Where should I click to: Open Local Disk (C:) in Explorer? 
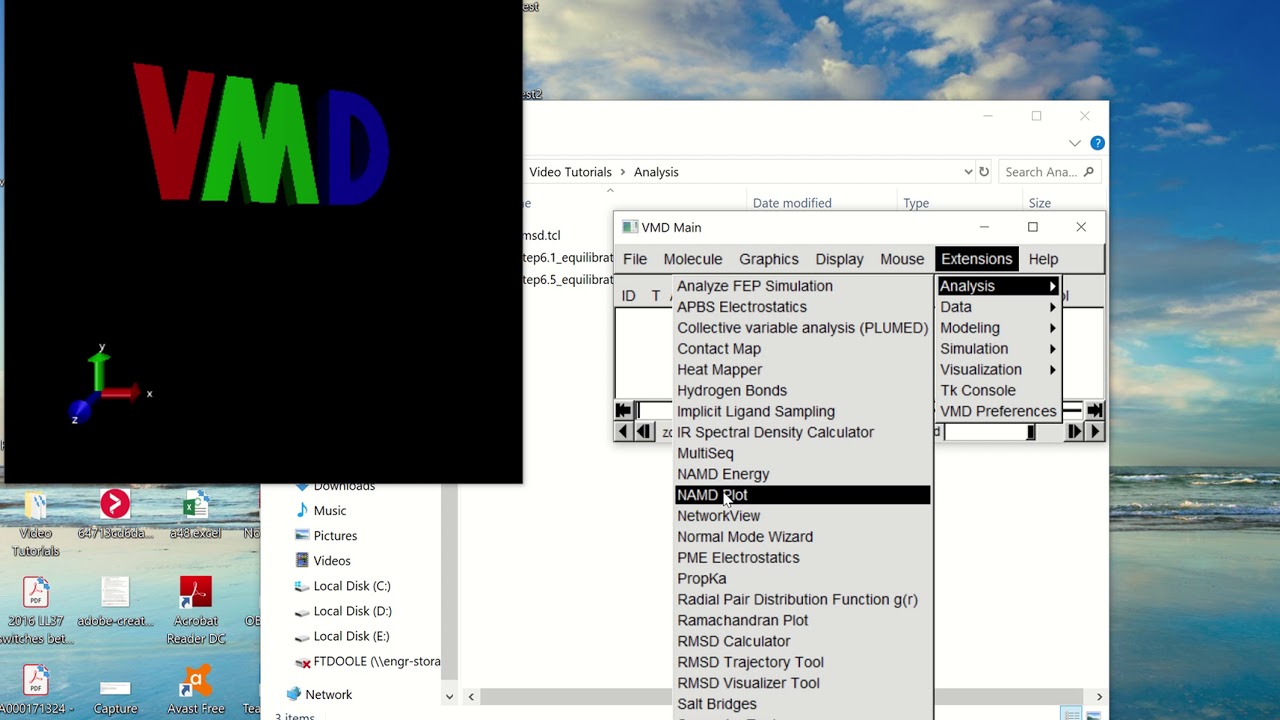click(x=351, y=586)
